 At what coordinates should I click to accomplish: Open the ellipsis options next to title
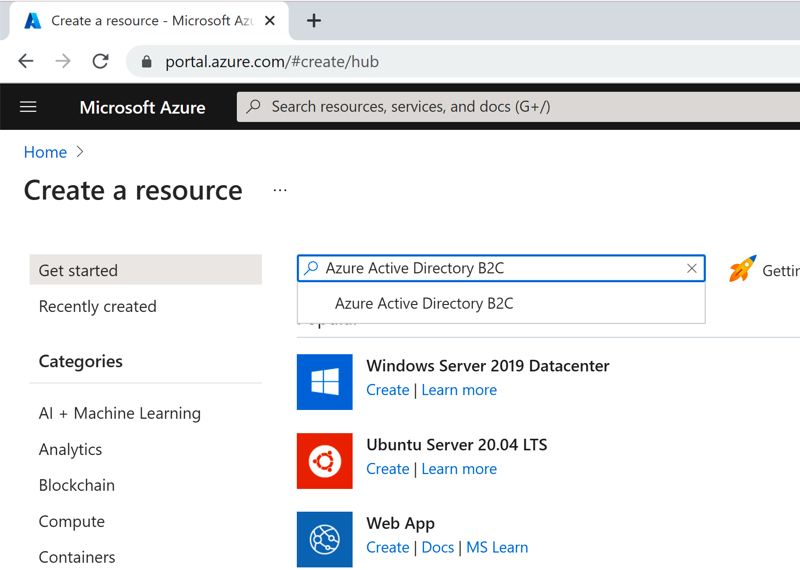click(x=280, y=190)
